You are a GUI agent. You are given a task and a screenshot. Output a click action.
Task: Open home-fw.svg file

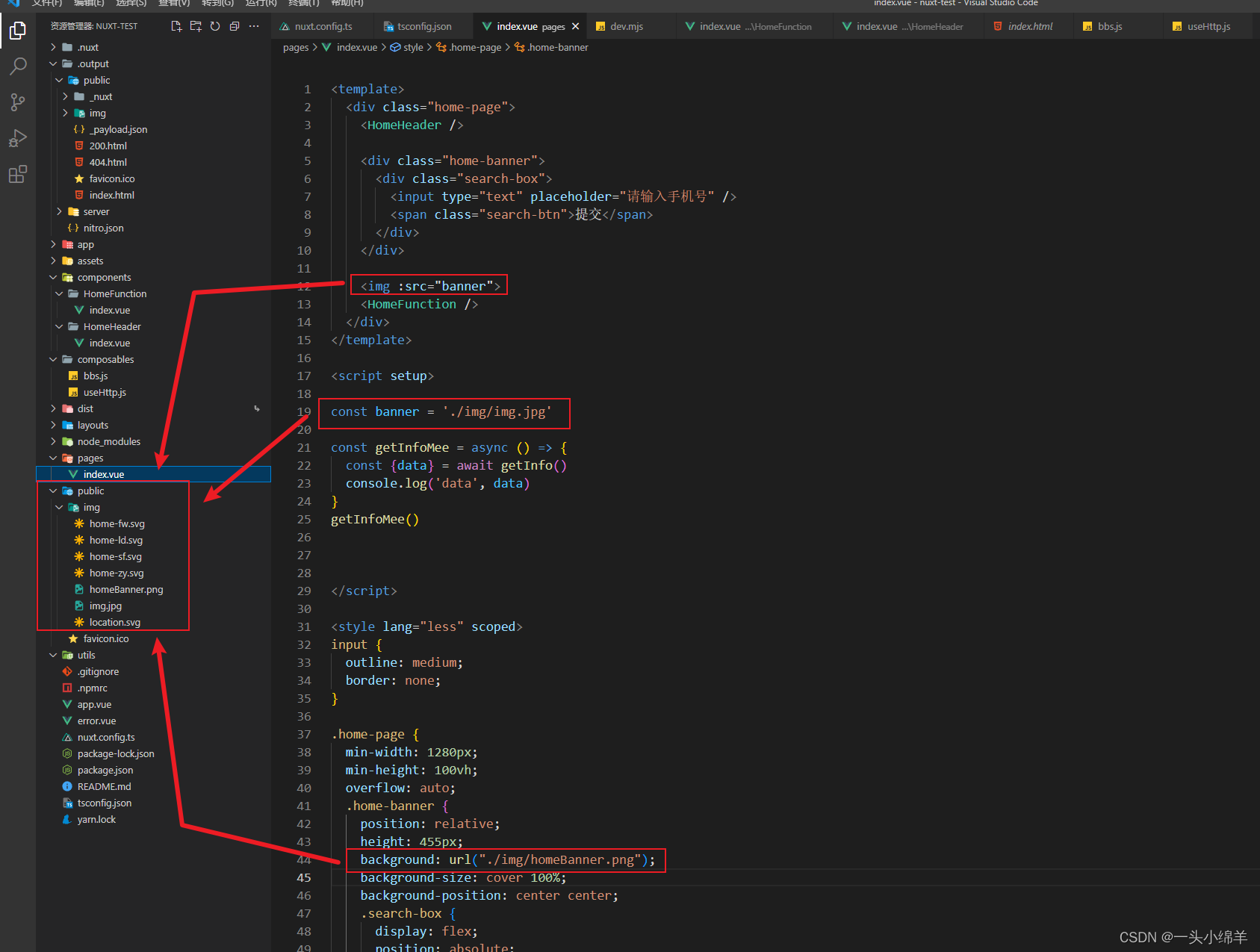117,523
